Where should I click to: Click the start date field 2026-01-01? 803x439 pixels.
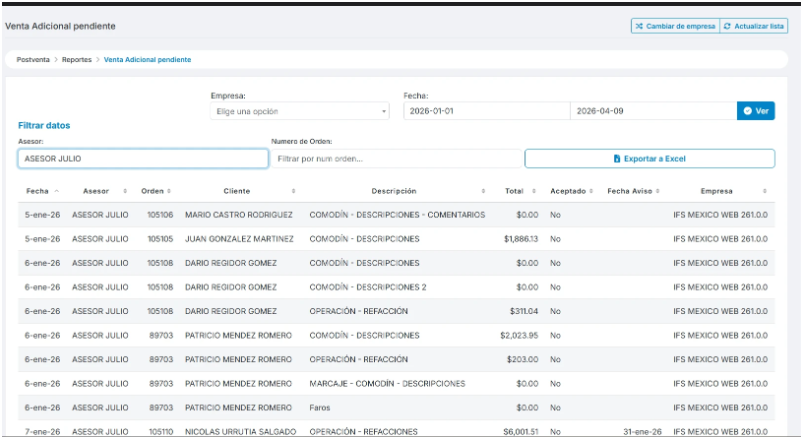click(487, 111)
